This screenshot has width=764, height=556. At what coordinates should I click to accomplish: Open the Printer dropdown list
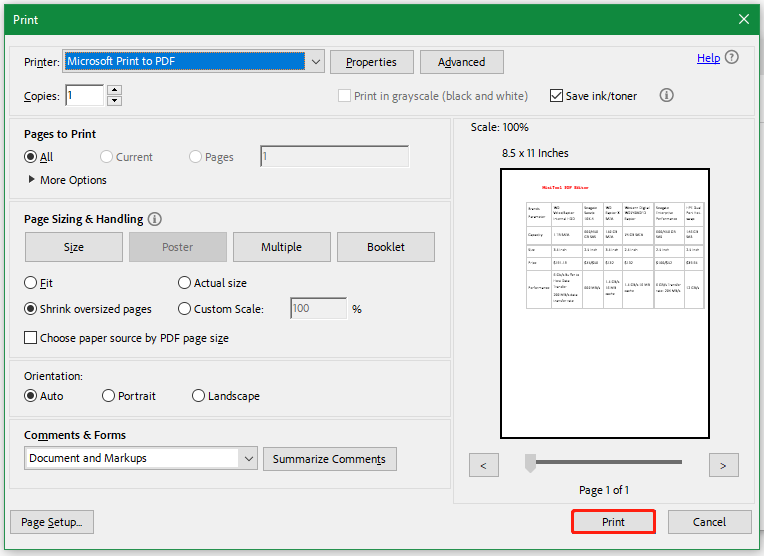tap(316, 62)
